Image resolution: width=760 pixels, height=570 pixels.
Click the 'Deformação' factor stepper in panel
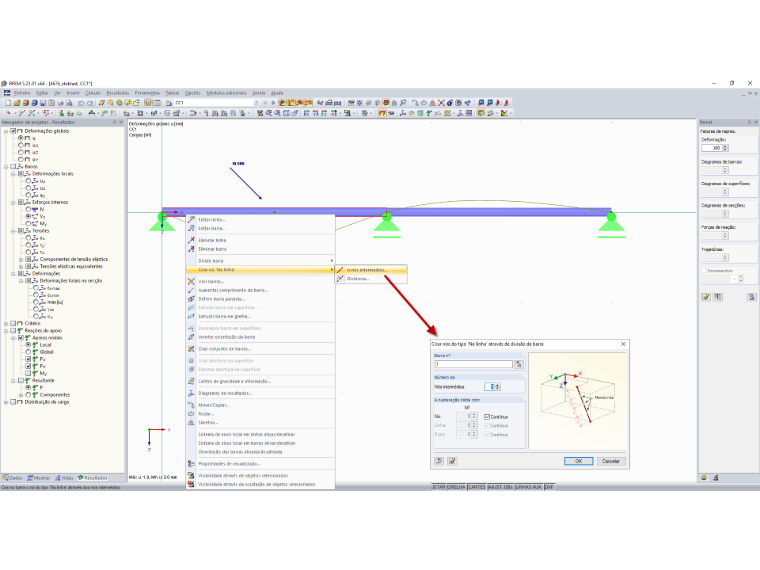point(726,148)
